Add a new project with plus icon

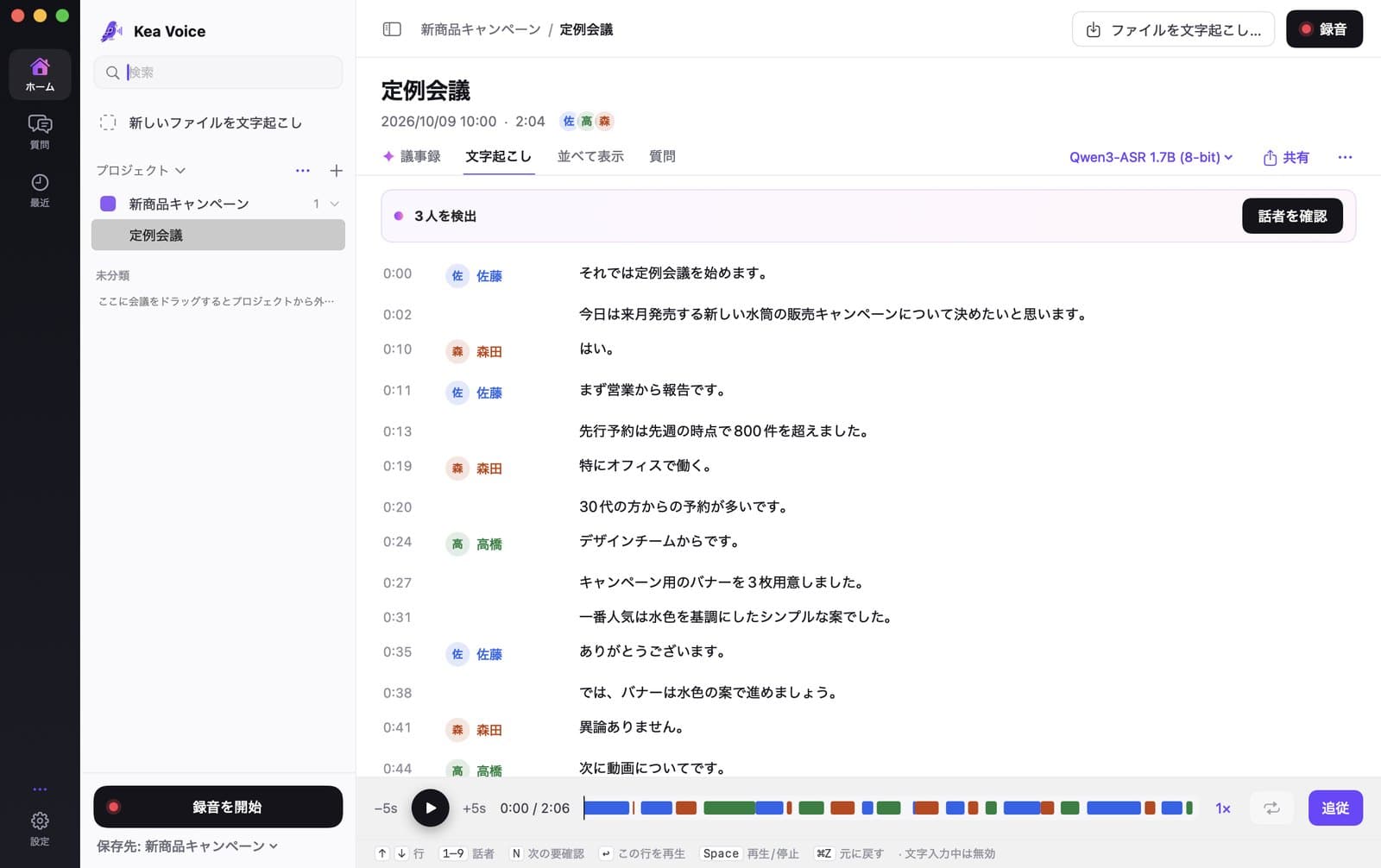pyautogui.click(x=337, y=171)
